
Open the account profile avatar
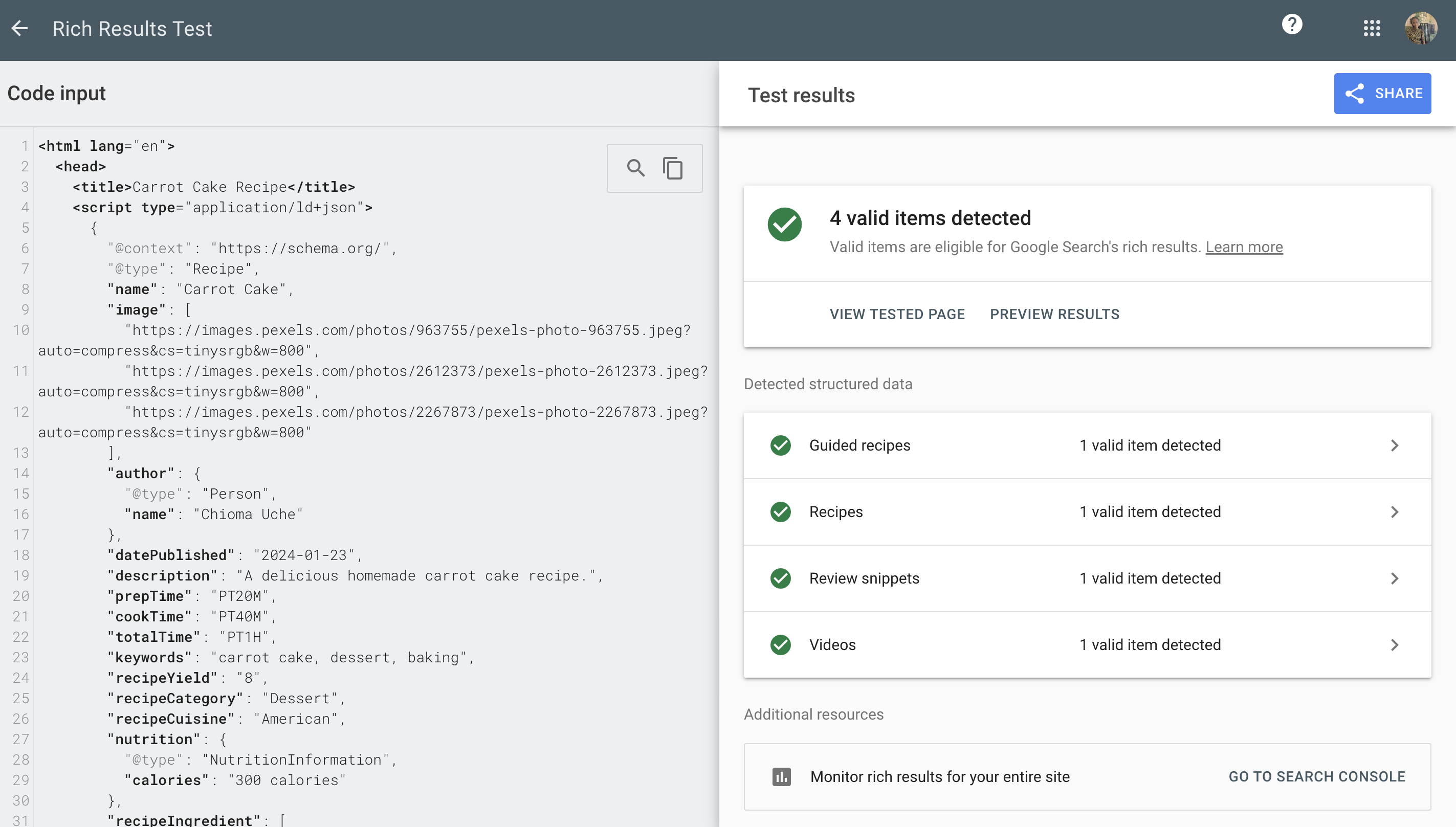point(1421,29)
